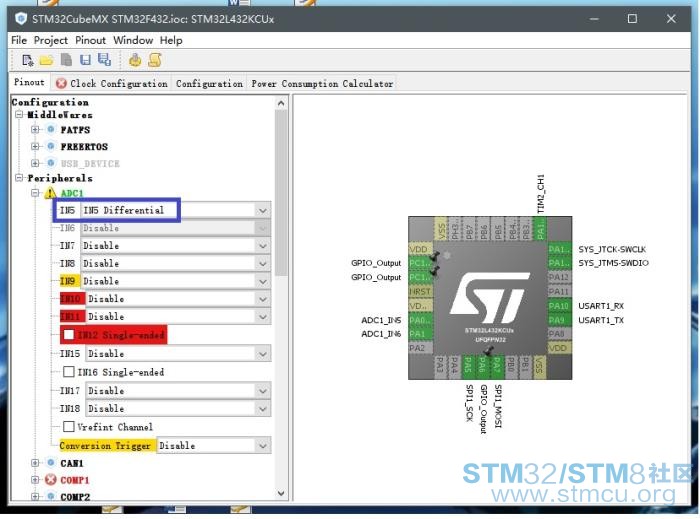Collapse the ADC1 tree node

point(35,193)
